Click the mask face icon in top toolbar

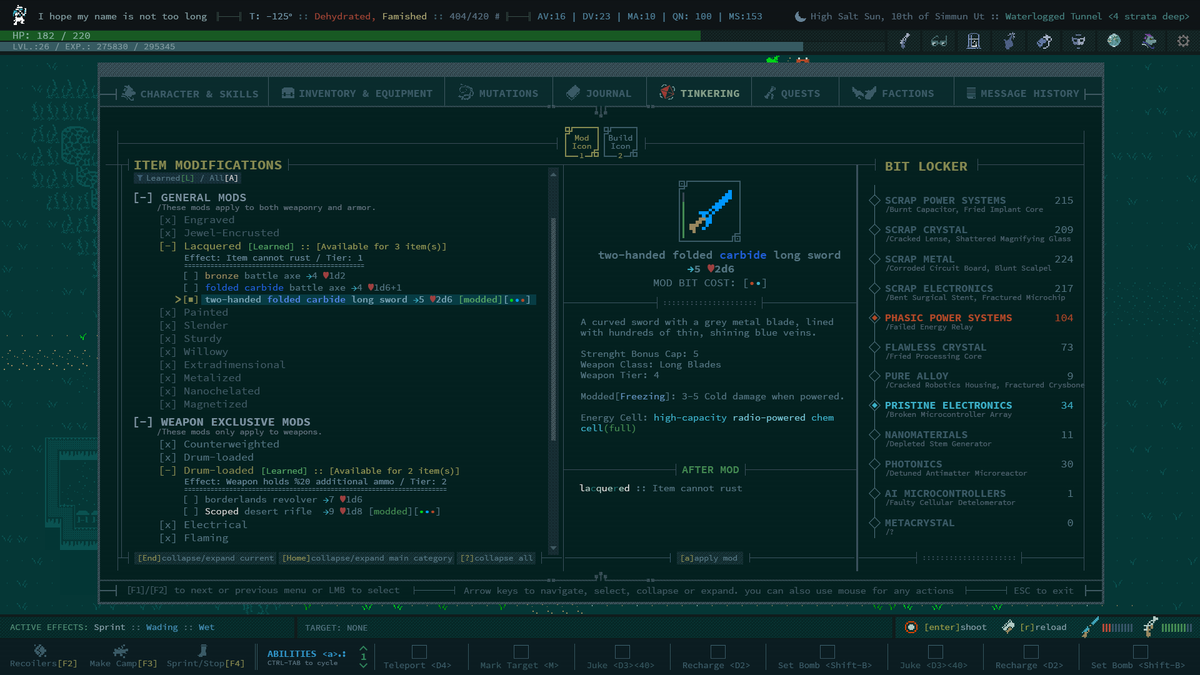point(1079,41)
